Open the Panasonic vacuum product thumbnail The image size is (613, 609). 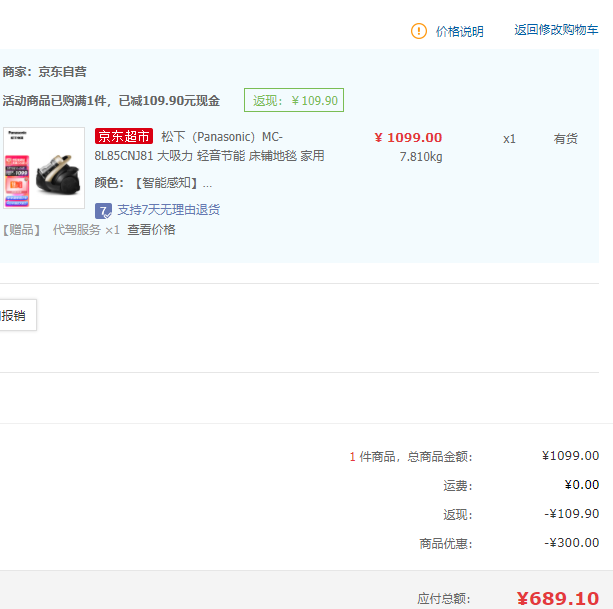click(x=44, y=168)
